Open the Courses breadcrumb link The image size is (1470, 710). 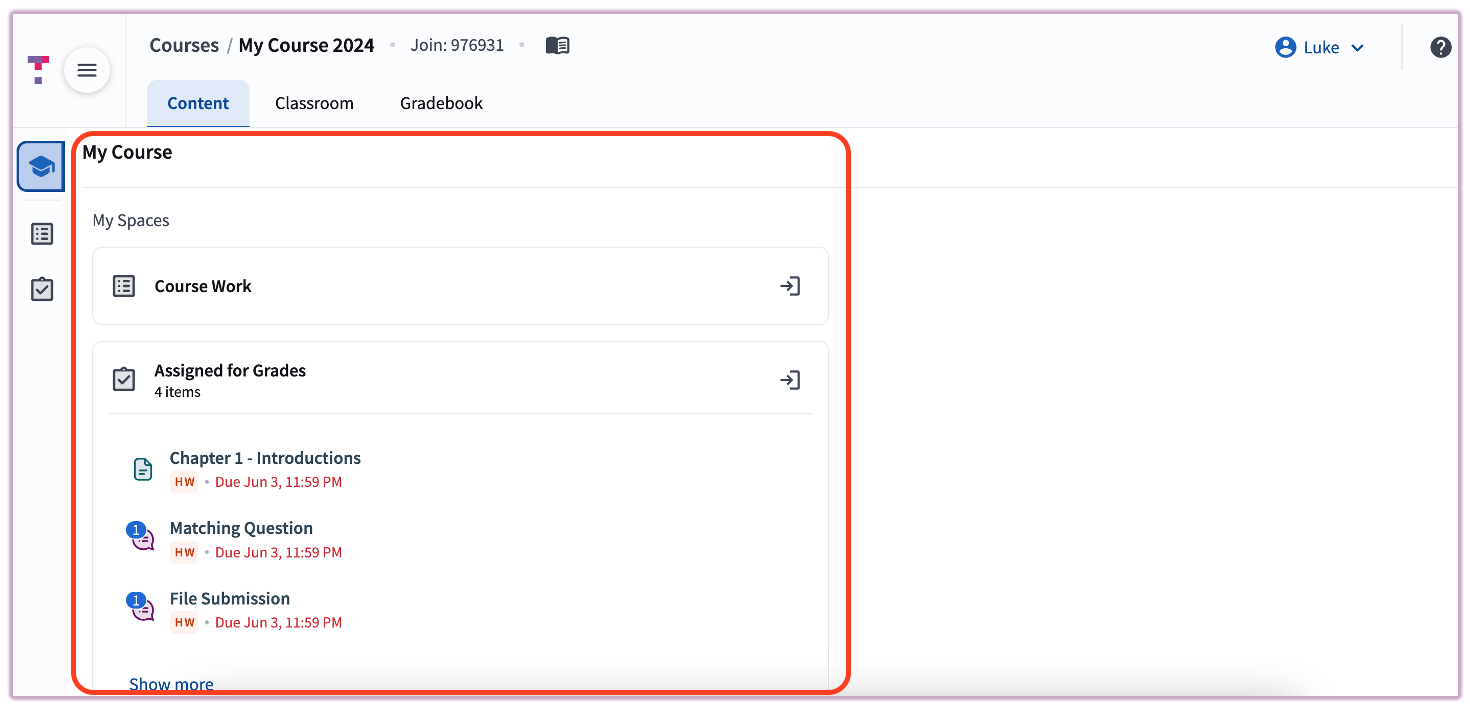click(x=184, y=44)
